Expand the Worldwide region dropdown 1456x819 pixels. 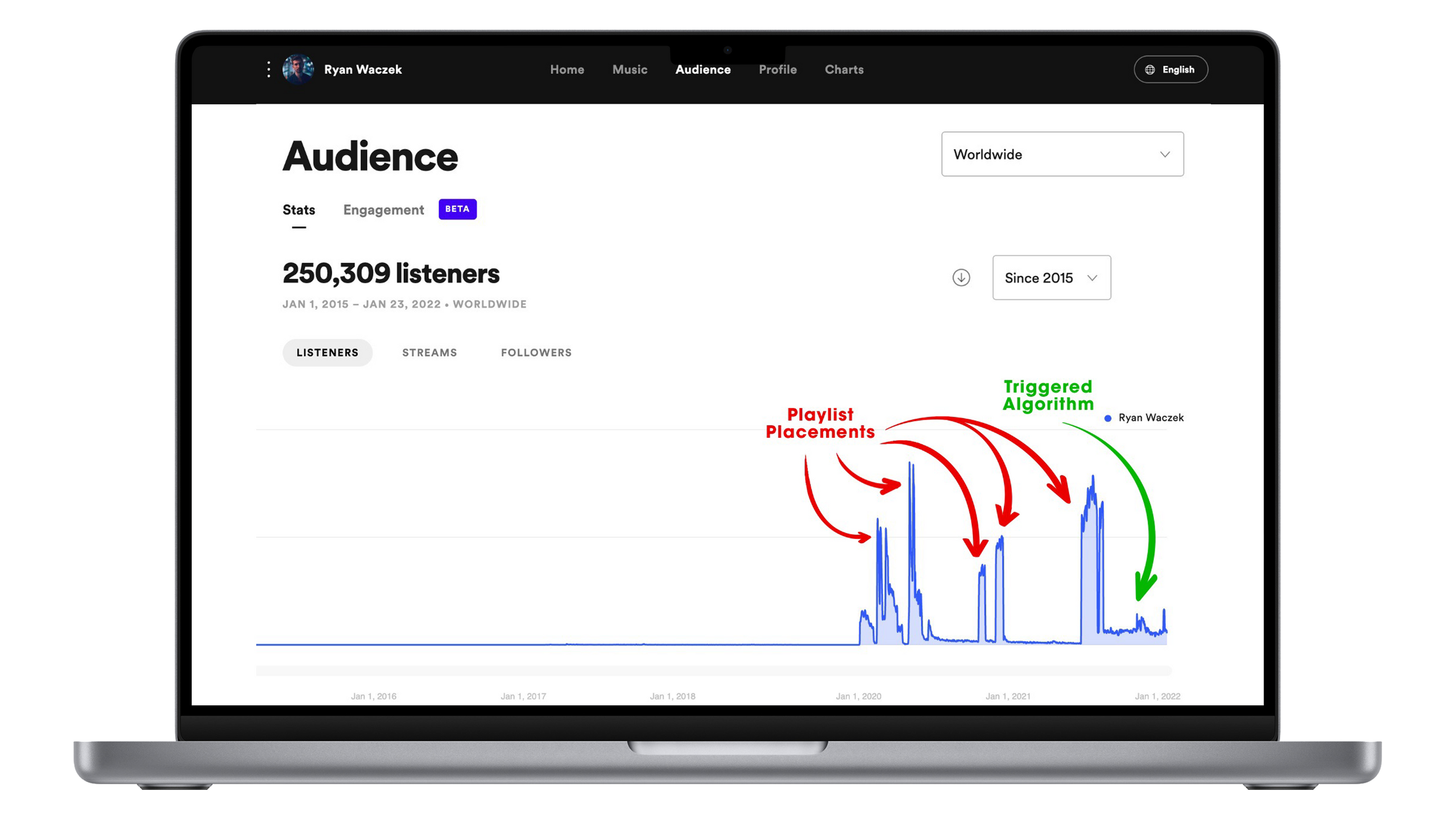coord(1061,154)
